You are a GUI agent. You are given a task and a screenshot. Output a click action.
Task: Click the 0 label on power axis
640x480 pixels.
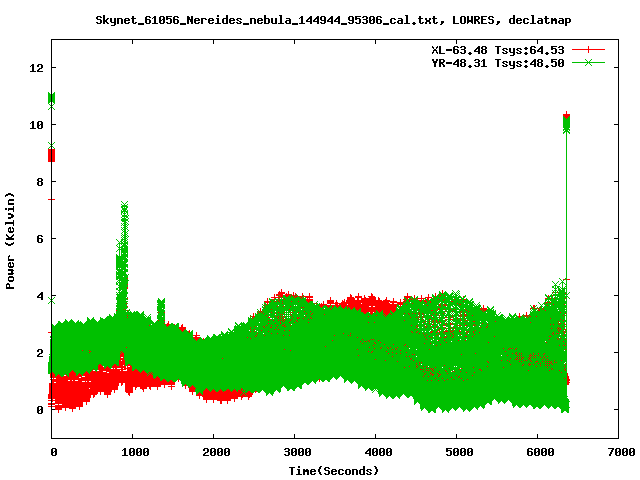pyautogui.click(x=40, y=410)
